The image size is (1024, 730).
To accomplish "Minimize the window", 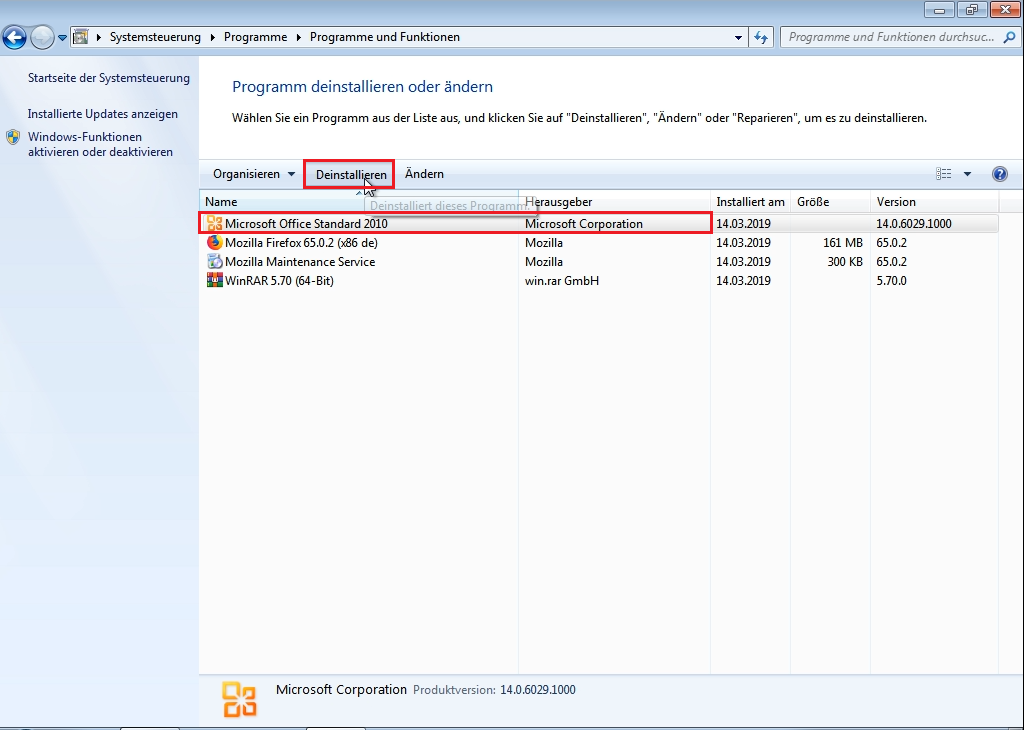I will tap(939, 10).
